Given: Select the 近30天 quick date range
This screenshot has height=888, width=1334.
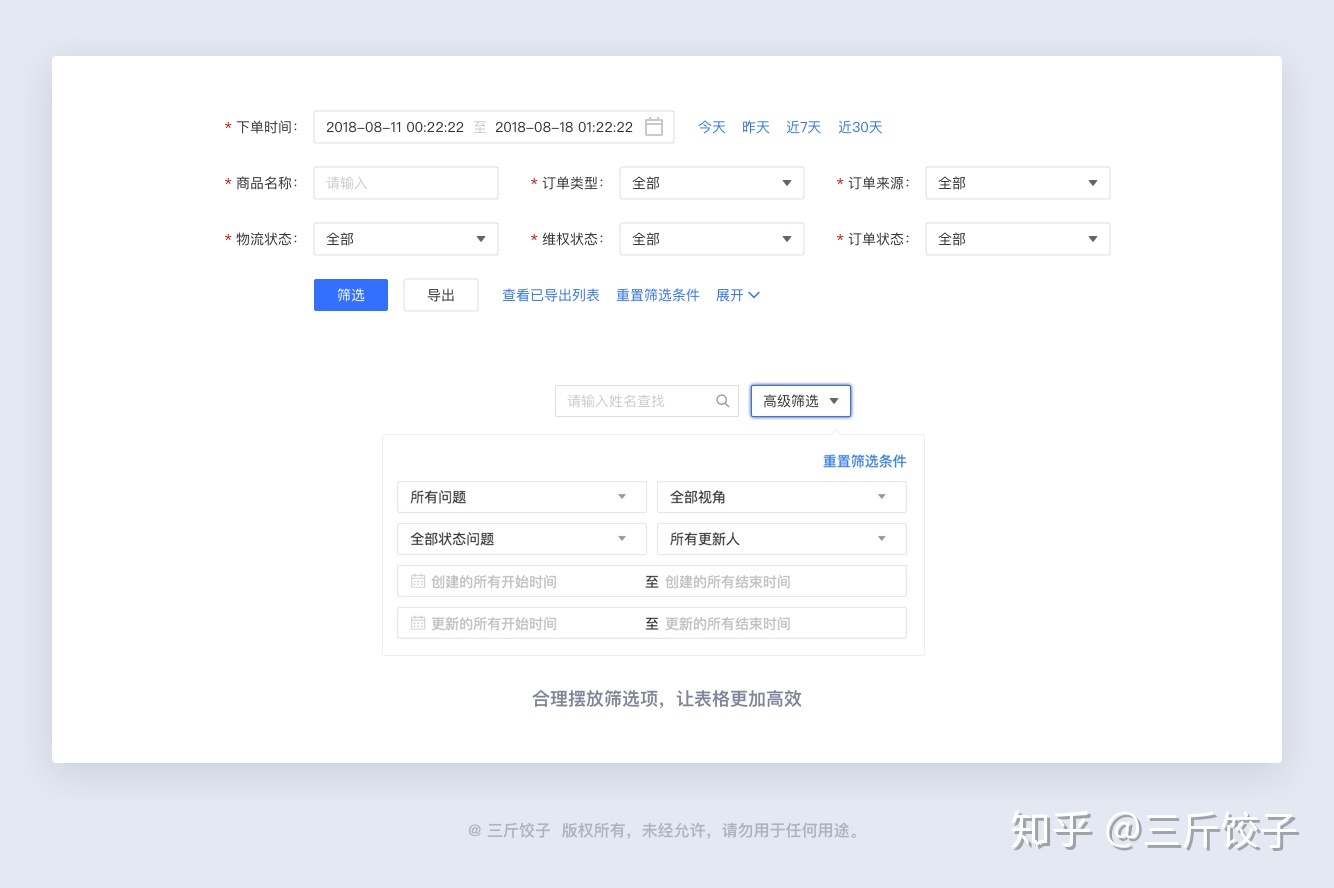Looking at the screenshot, I should pyautogui.click(x=860, y=127).
